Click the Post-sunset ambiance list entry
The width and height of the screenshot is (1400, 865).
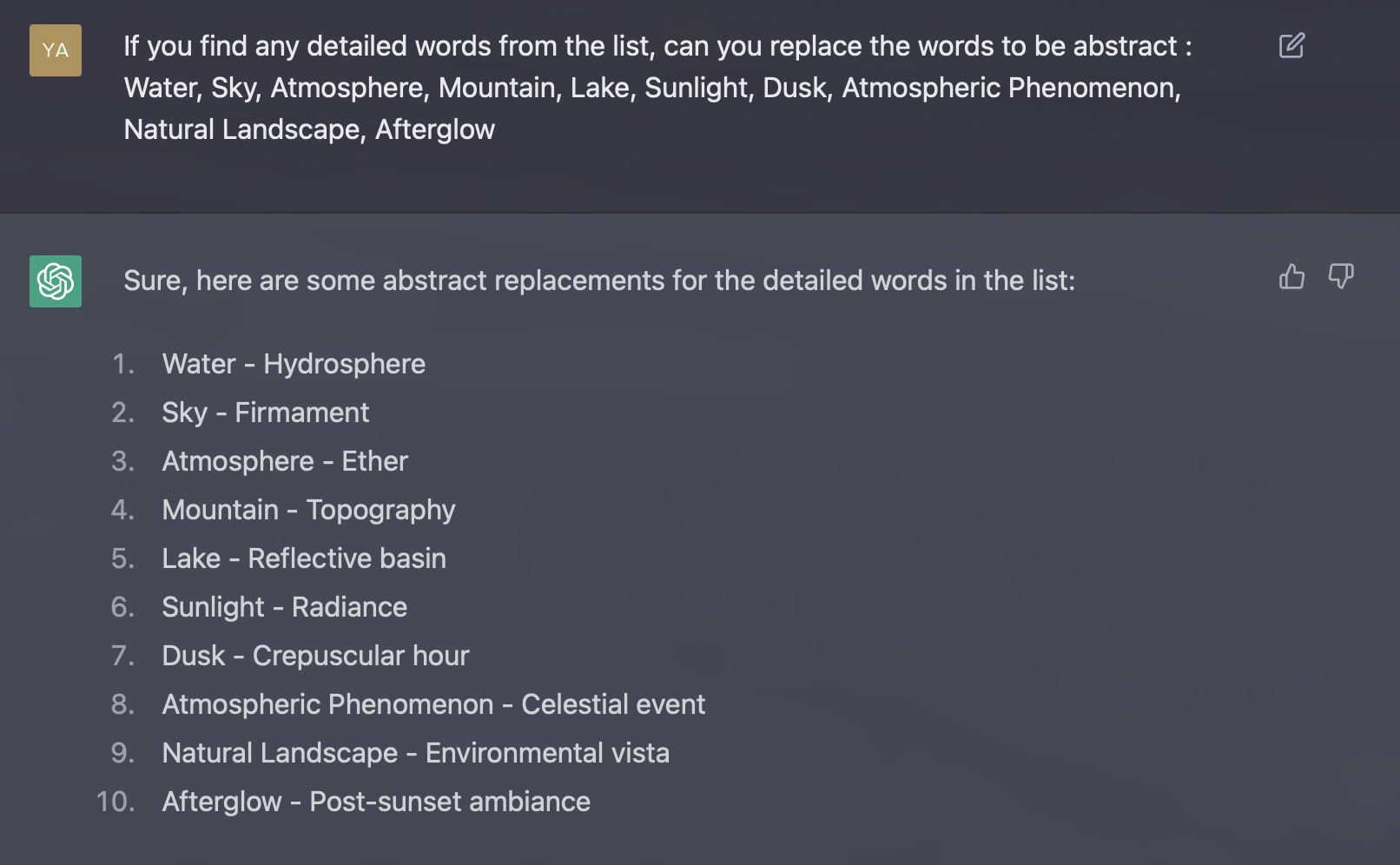click(x=376, y=802)
